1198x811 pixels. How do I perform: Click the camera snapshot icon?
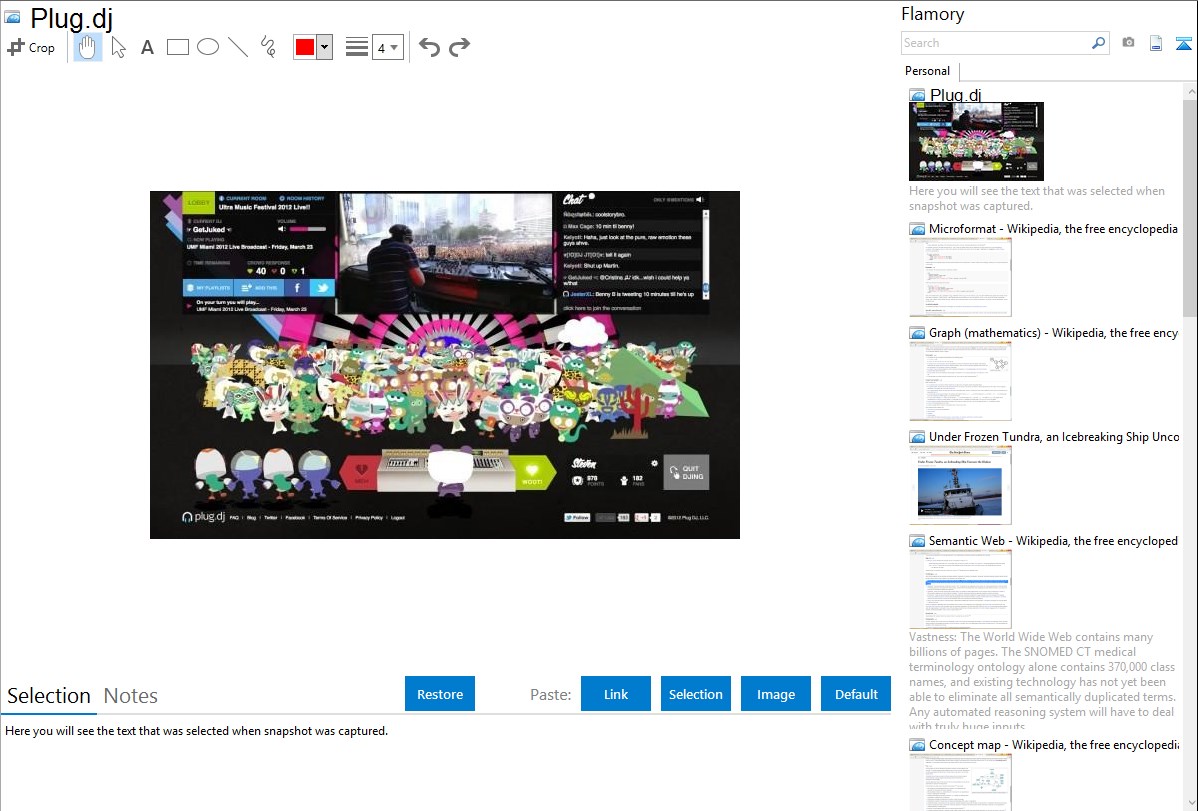pyautogui.click(x=1128, y=43)
